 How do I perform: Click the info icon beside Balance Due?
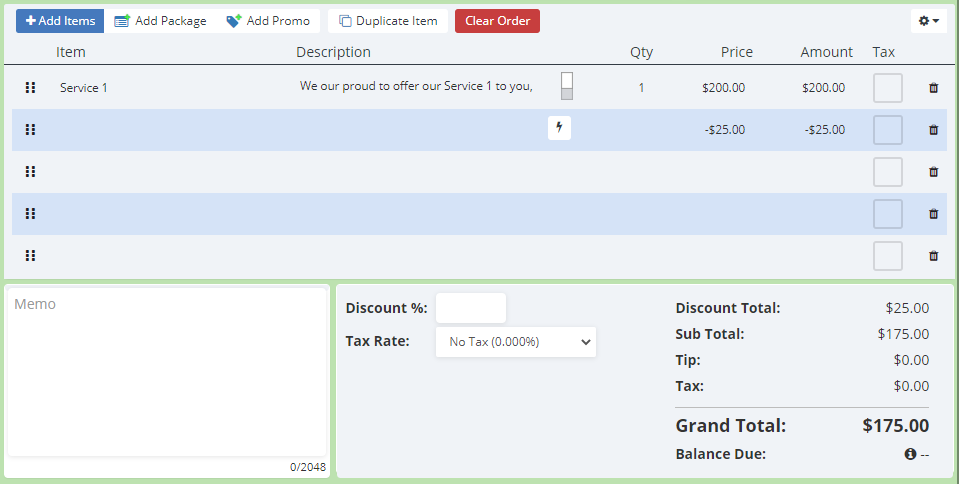910,454
